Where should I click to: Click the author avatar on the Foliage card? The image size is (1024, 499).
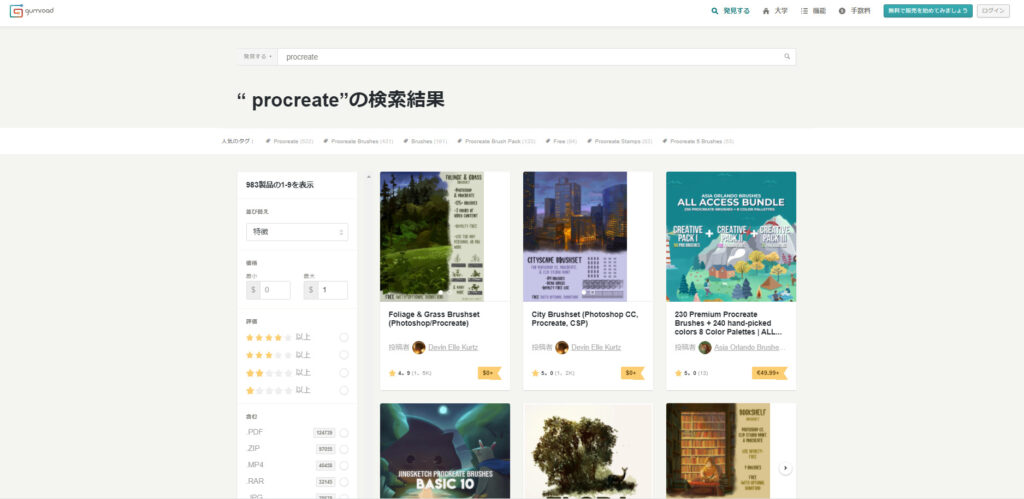pos(419,347)
